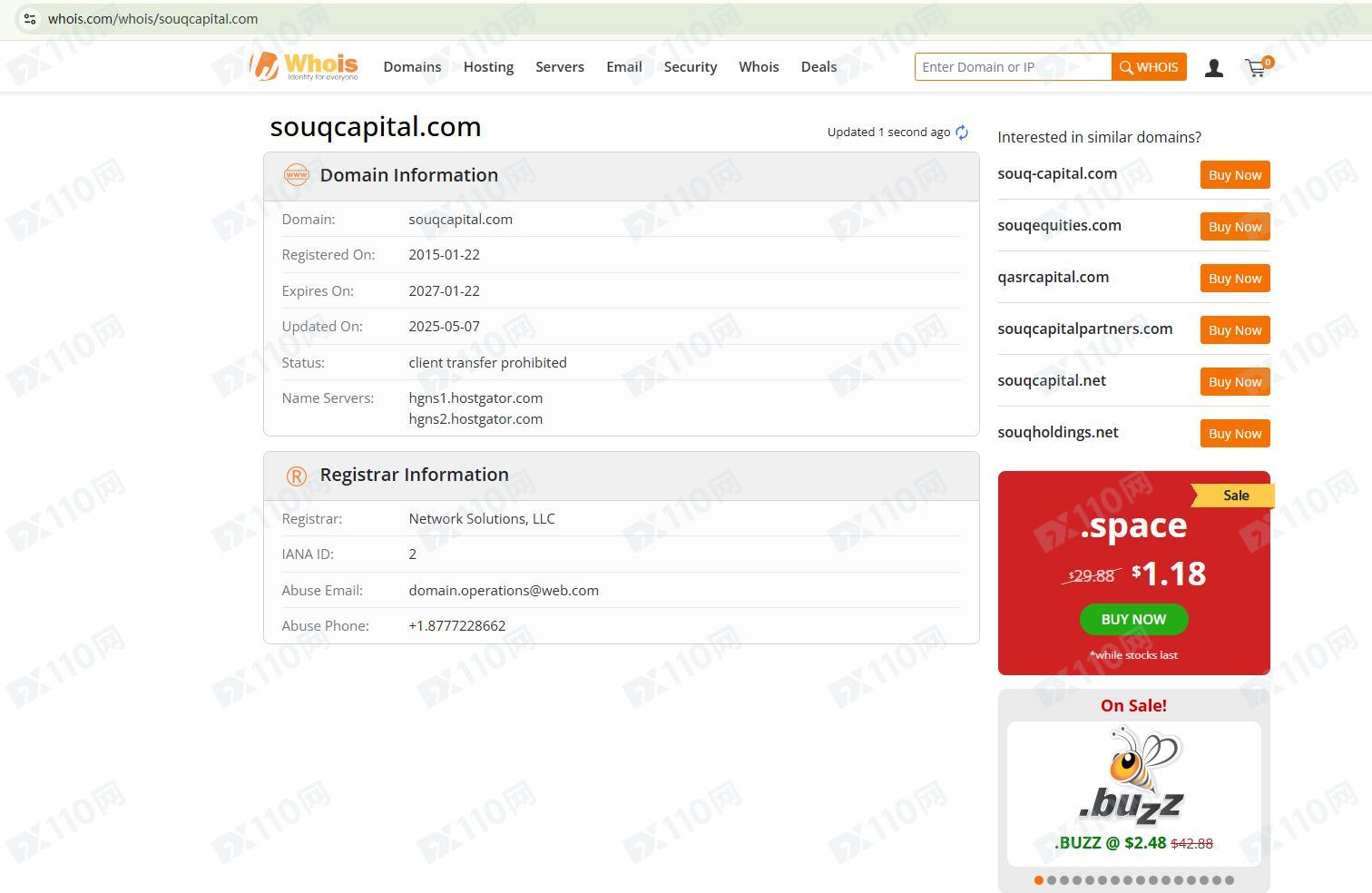Open the Domains menu
Viewport: 1372px width, 893px height.
[412, 67]
